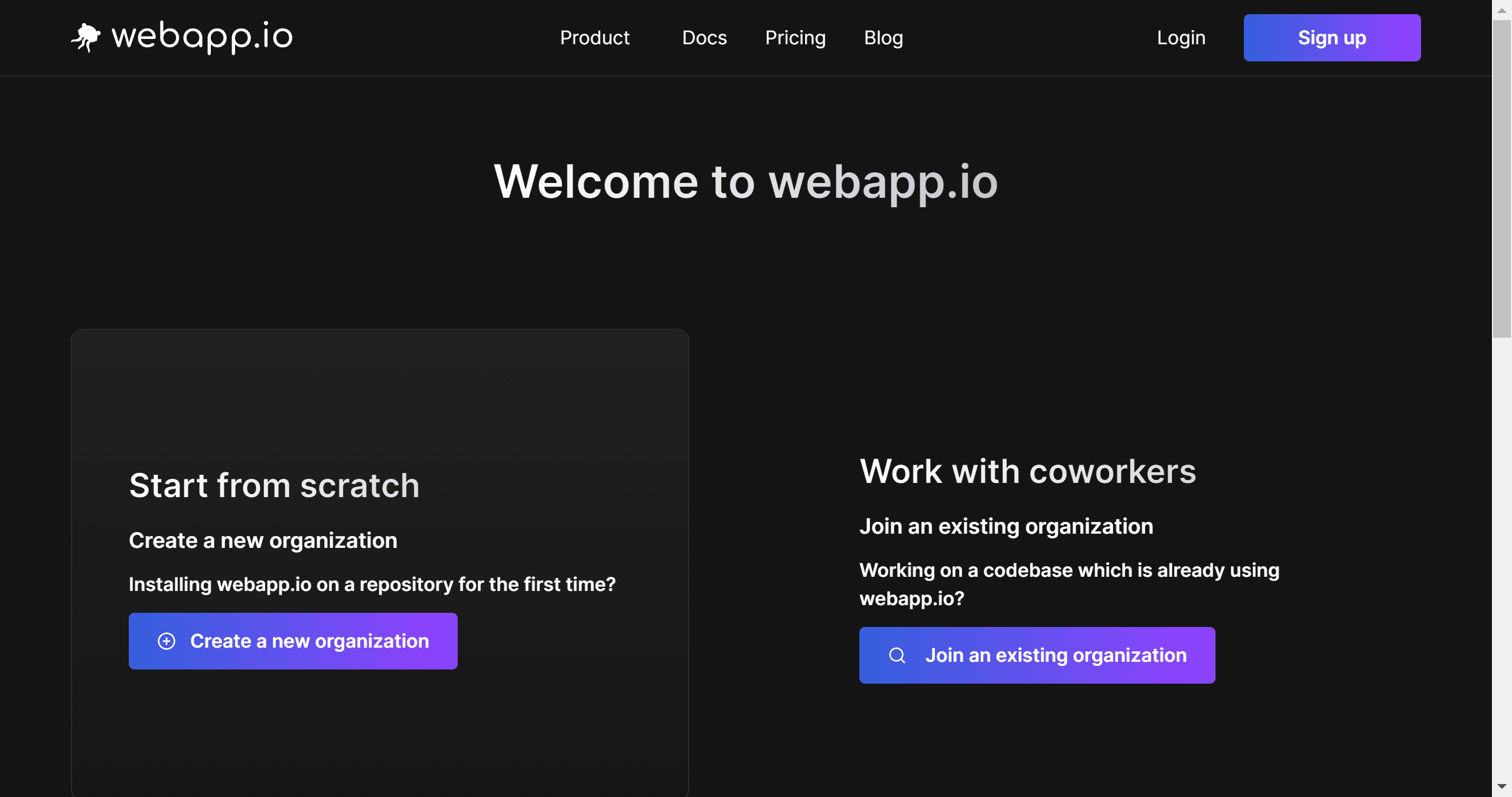The width and height of the screenshot is (1512, 797).
Task: Go to the Docs page
Action: (x=704, y=38)
